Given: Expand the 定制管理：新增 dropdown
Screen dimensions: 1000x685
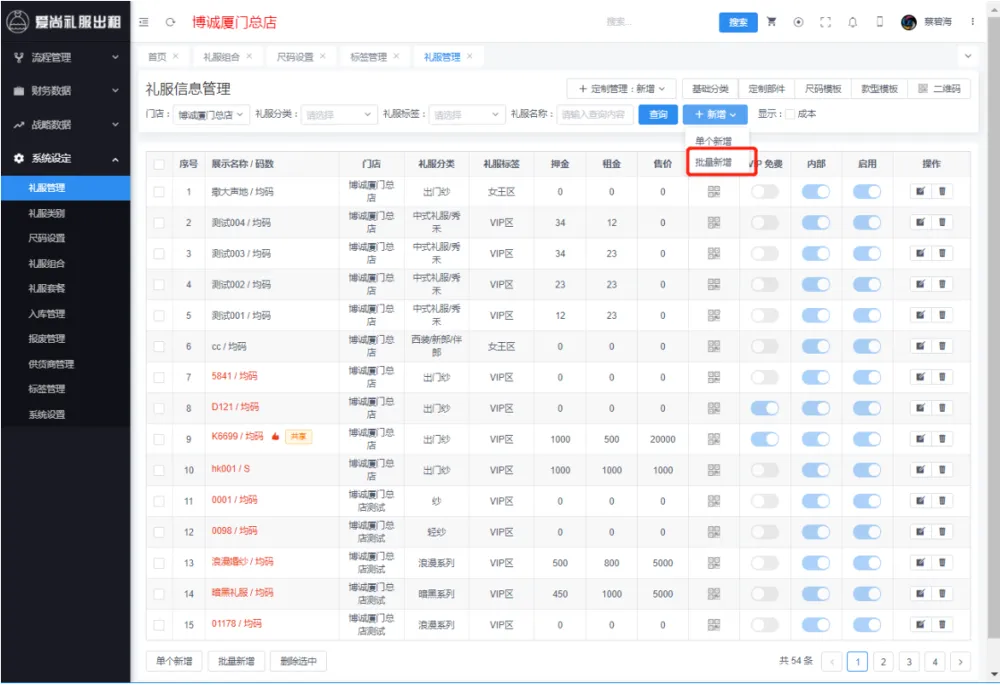Looking at the screenshot, I should click(621, 89).
